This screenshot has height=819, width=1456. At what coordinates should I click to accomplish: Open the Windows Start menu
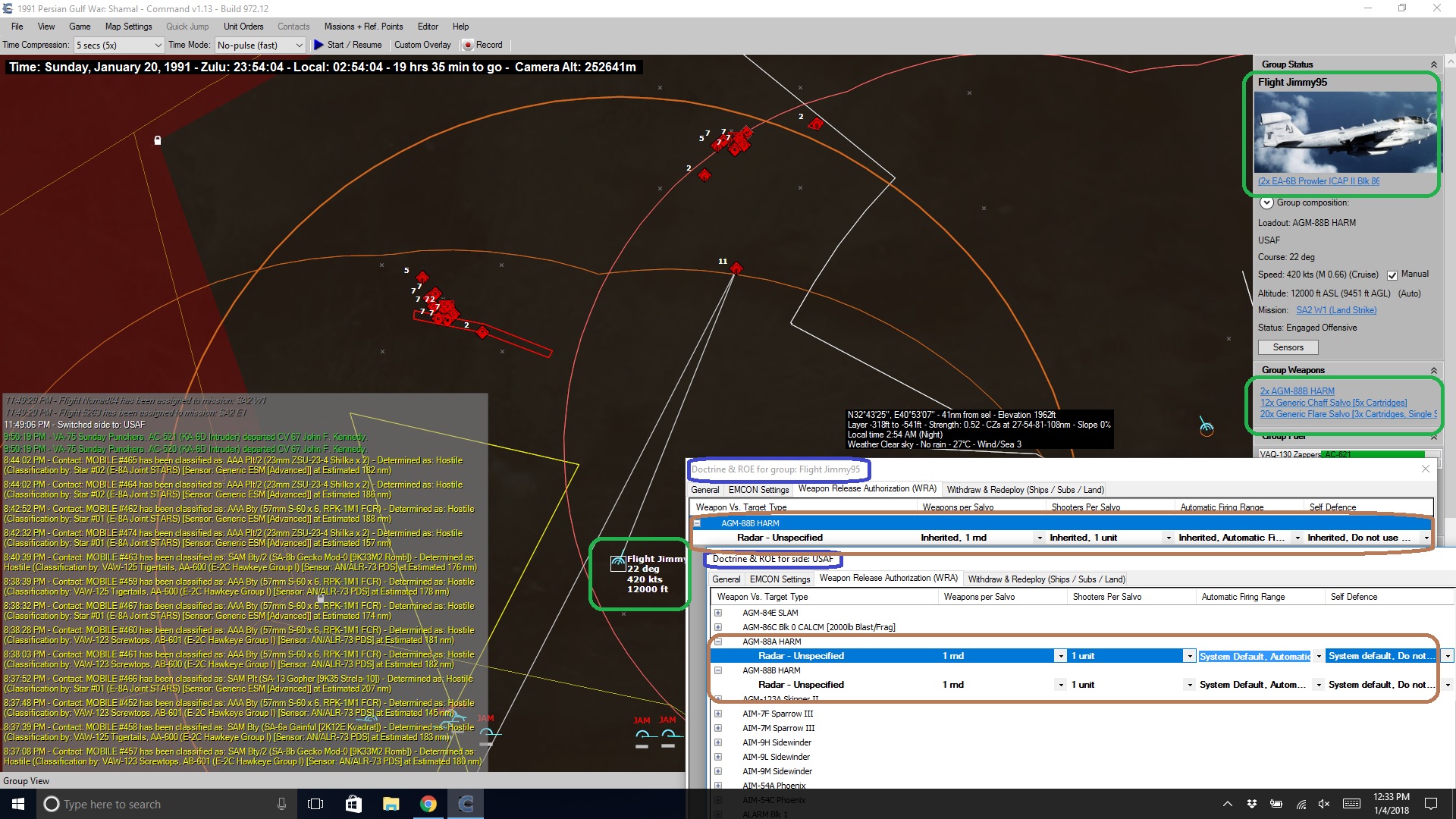18,804
